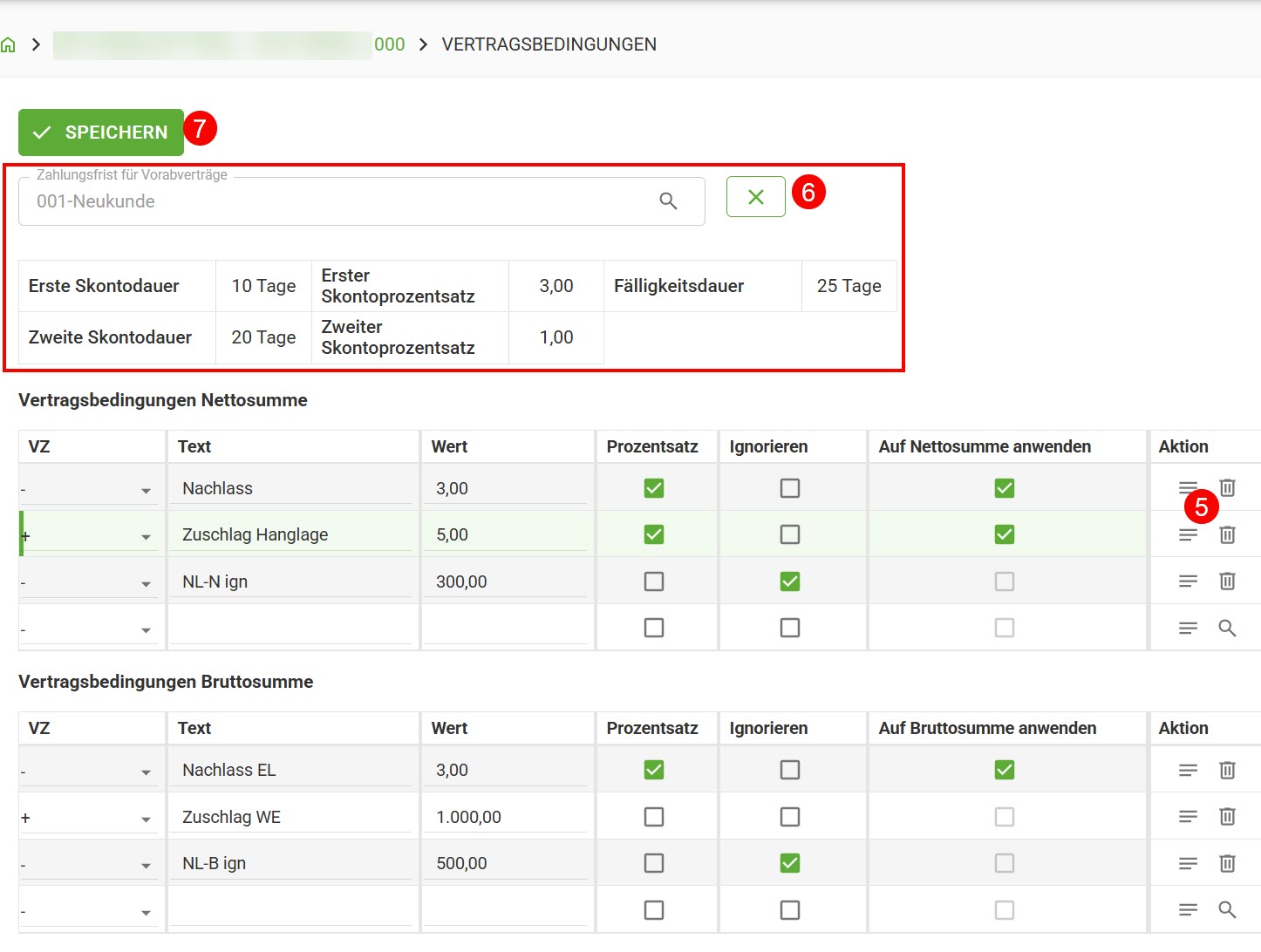Enable Prozentsatz for Zuschlag WE row

pos(654,817)
